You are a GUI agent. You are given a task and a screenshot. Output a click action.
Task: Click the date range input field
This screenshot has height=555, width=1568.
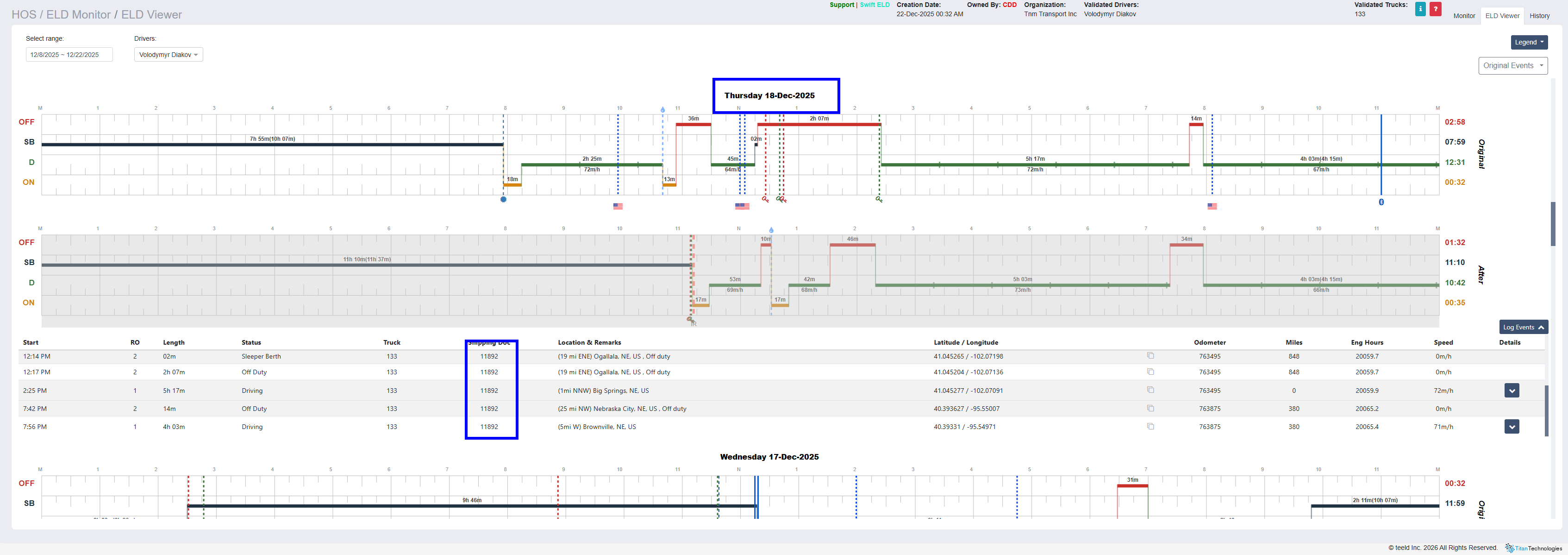[69, 55]
